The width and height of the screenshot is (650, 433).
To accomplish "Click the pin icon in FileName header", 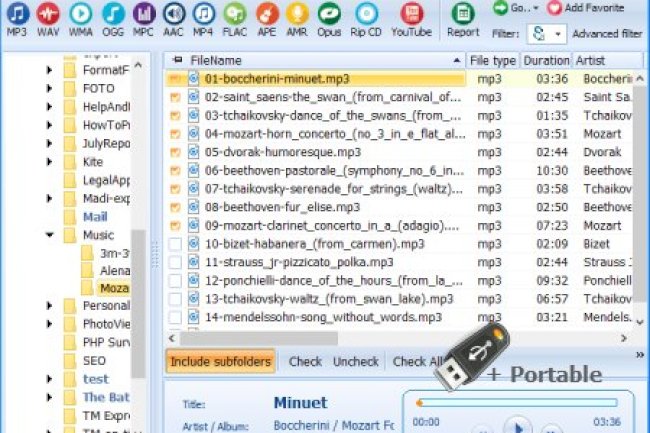I will point(177,60).
